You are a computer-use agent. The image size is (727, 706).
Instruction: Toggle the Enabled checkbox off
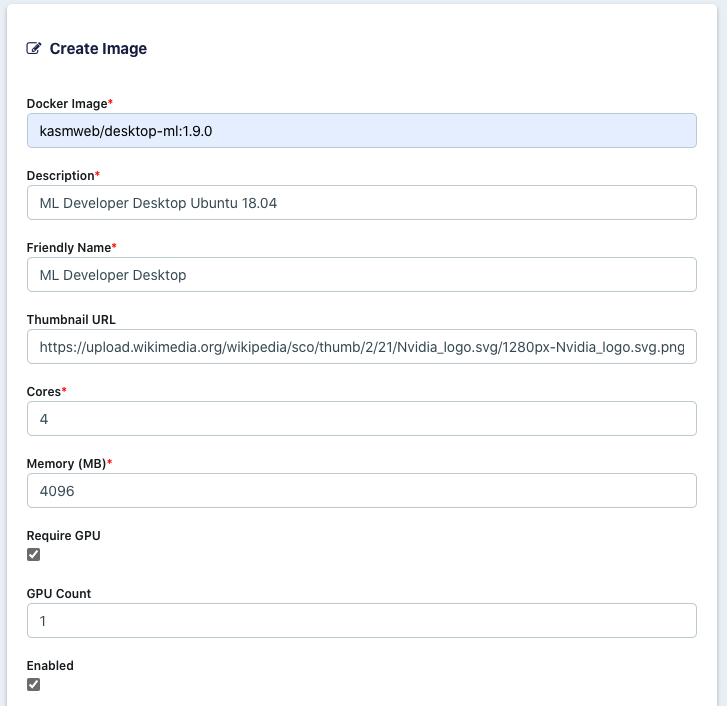[34, 685]
